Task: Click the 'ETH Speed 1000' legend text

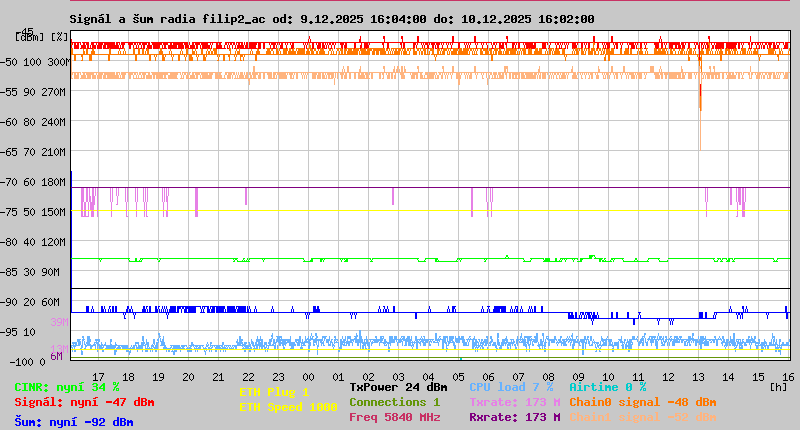Action: [x=288, y=407]
